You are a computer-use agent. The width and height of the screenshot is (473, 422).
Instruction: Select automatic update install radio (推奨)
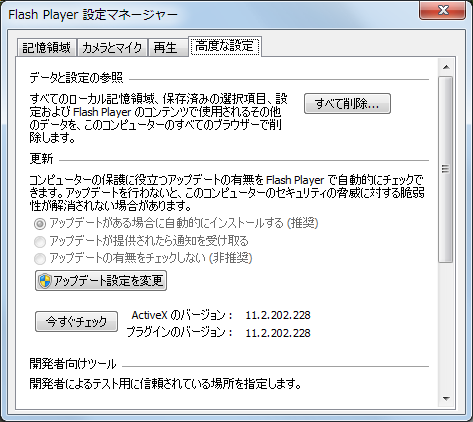[x=40, y=224]
